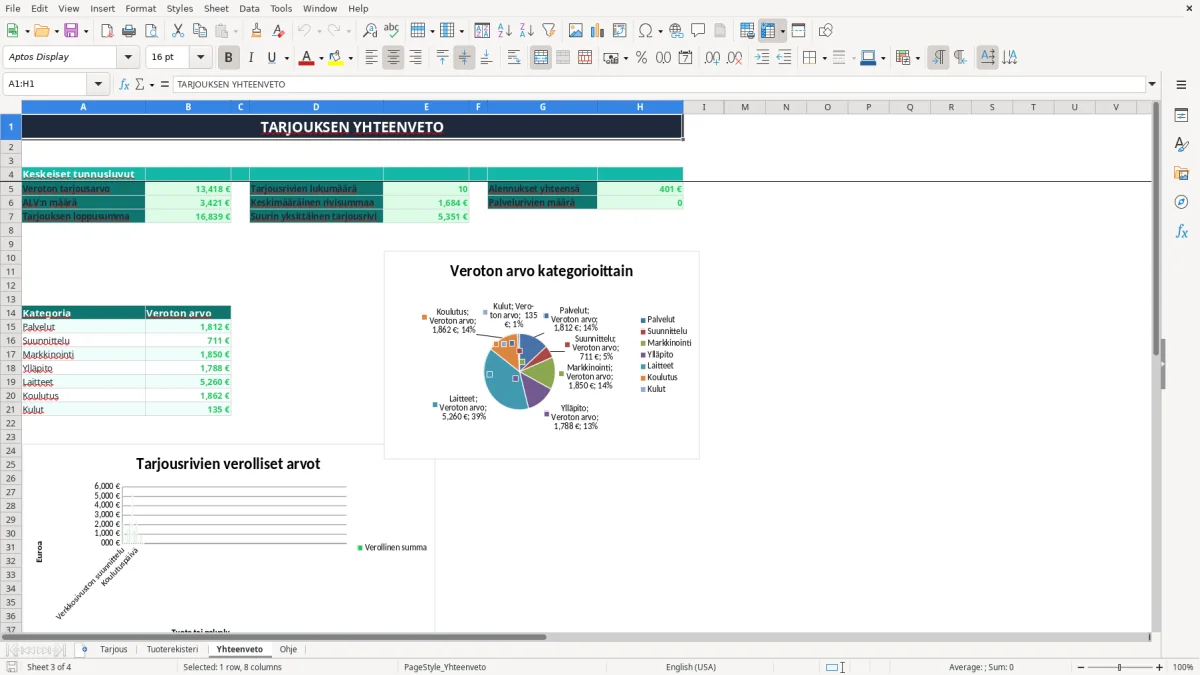Viewport: 1200px width, 675px height.
Task: Toggle Align Left
Action: click(371, 58)
